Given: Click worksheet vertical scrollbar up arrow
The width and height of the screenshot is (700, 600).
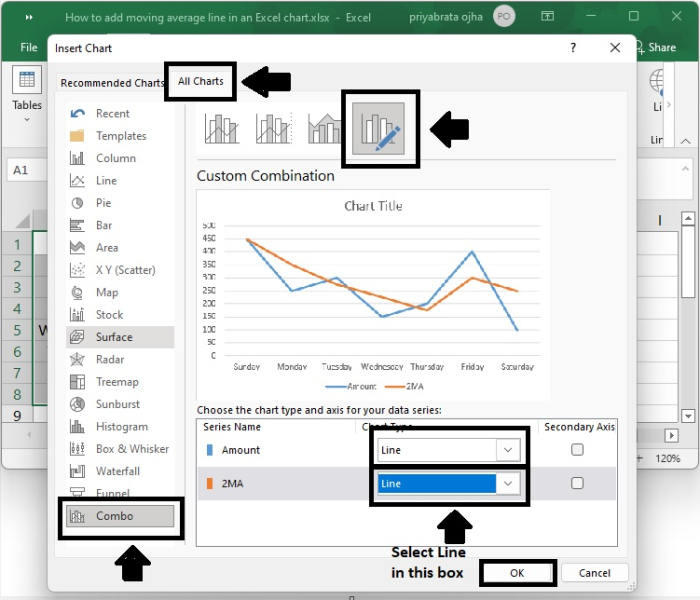Looking at the screenshot, I should [688, 218].
